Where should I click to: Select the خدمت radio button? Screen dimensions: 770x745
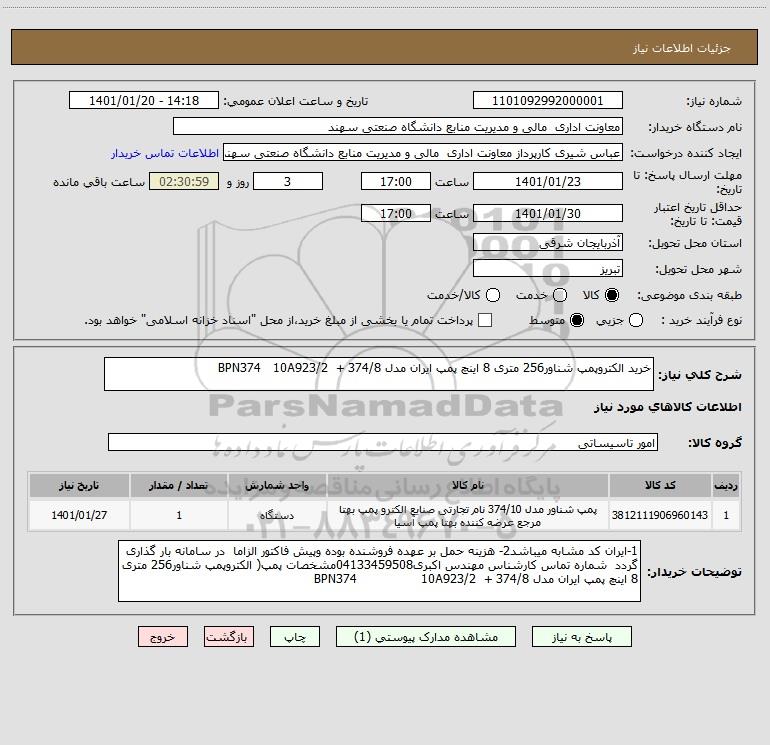[560, 295]
